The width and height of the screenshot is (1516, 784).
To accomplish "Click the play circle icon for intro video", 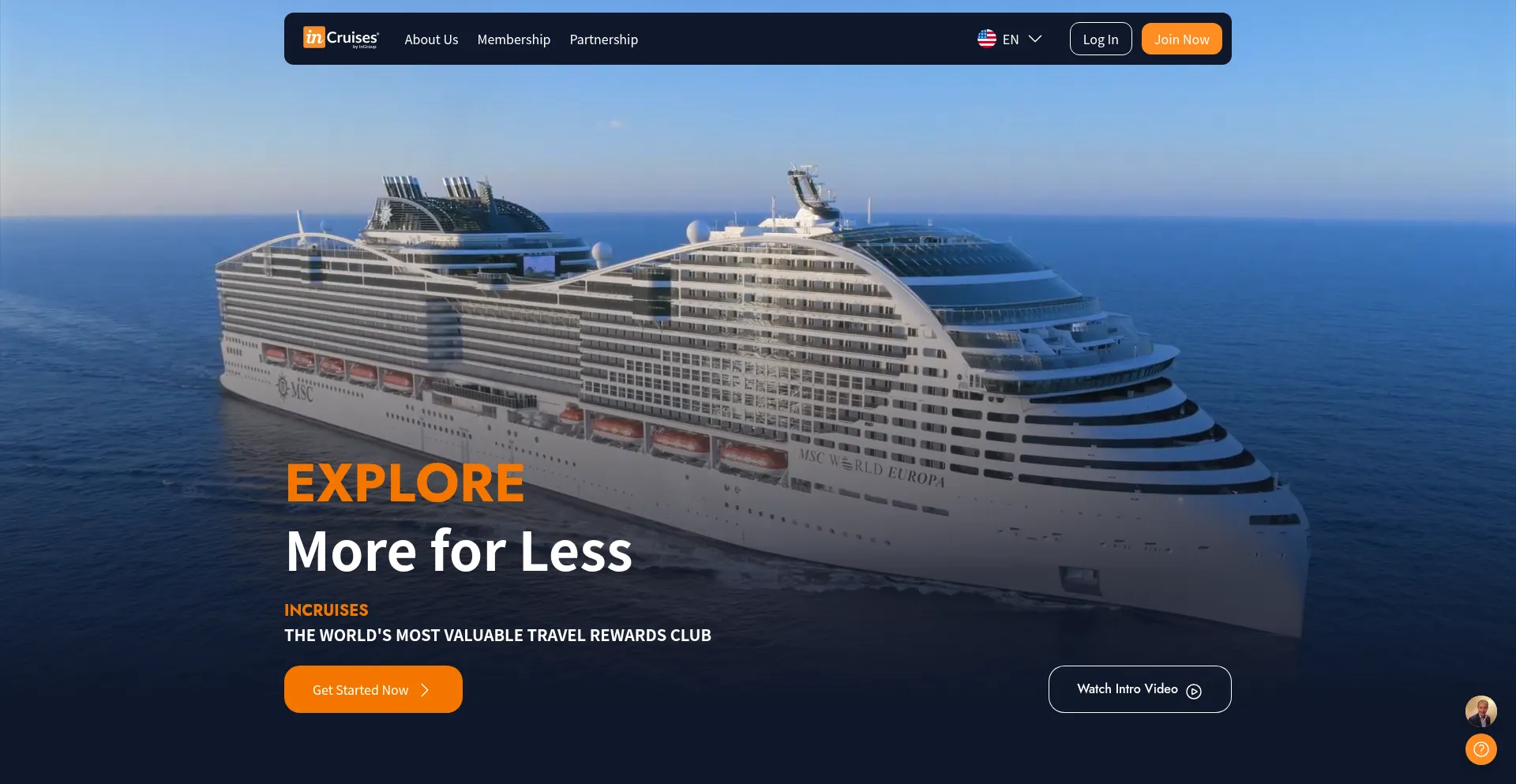I will (1194, 691).
